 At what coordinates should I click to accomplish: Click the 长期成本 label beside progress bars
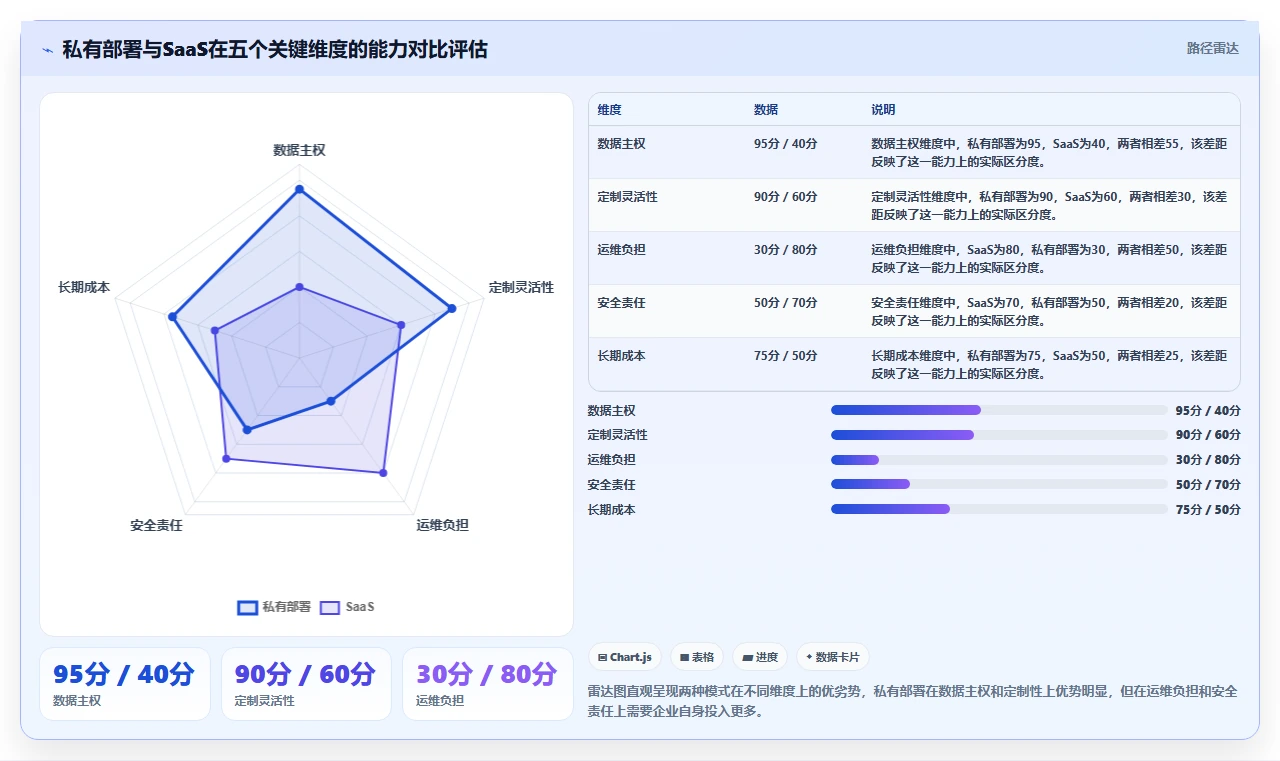click(612, 510)
